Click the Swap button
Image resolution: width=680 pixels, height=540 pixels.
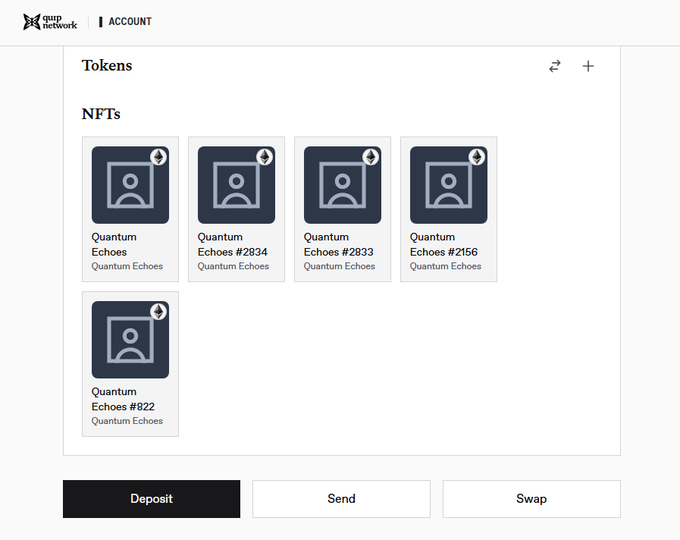(x=531, y=499)
